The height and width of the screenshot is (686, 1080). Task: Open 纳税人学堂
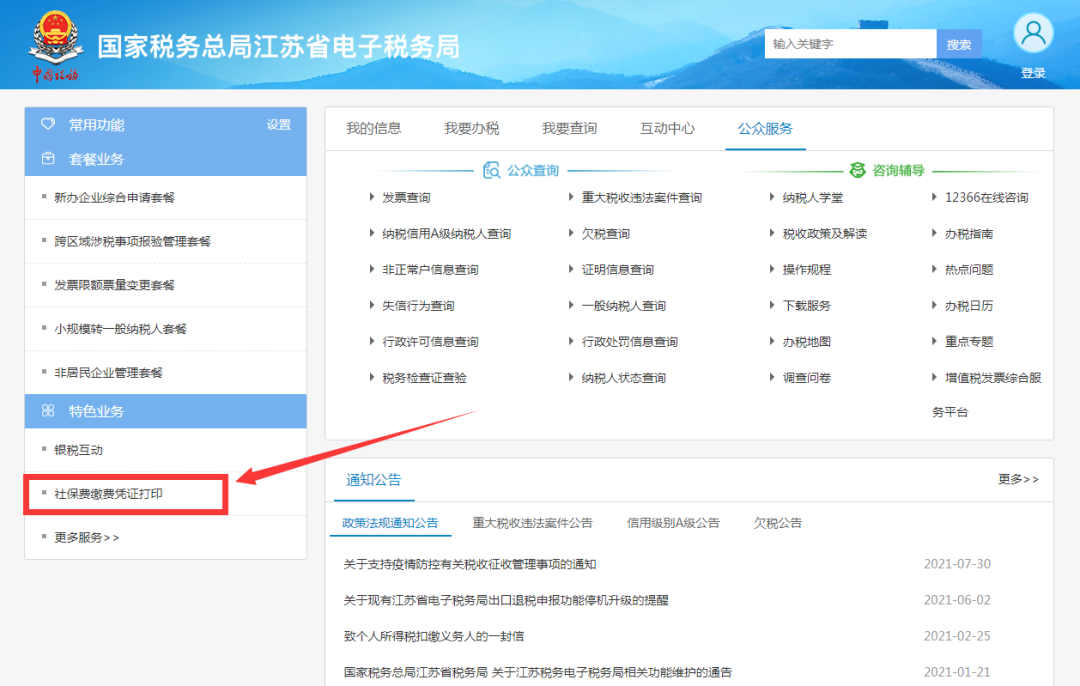(813, 198)
